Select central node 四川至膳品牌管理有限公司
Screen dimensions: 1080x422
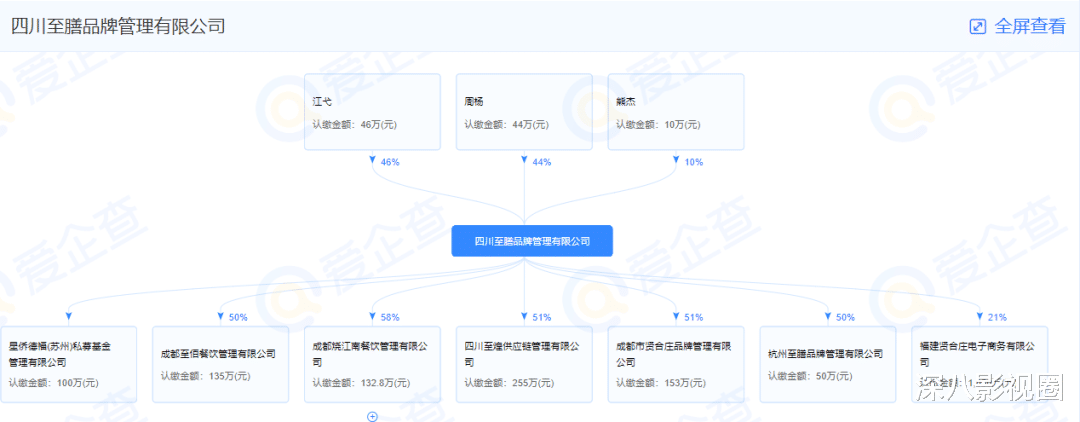point(532,241)
